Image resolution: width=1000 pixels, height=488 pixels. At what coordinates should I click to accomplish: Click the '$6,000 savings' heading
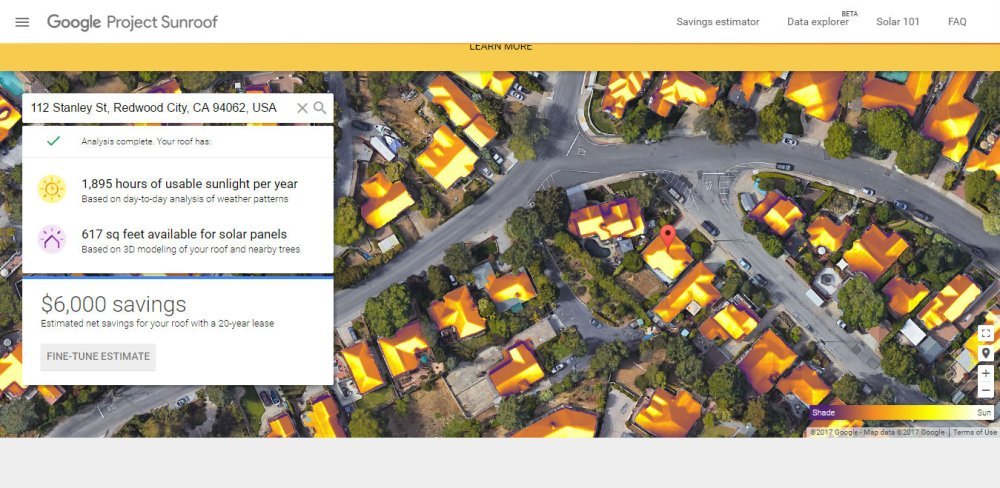(114, 304)
